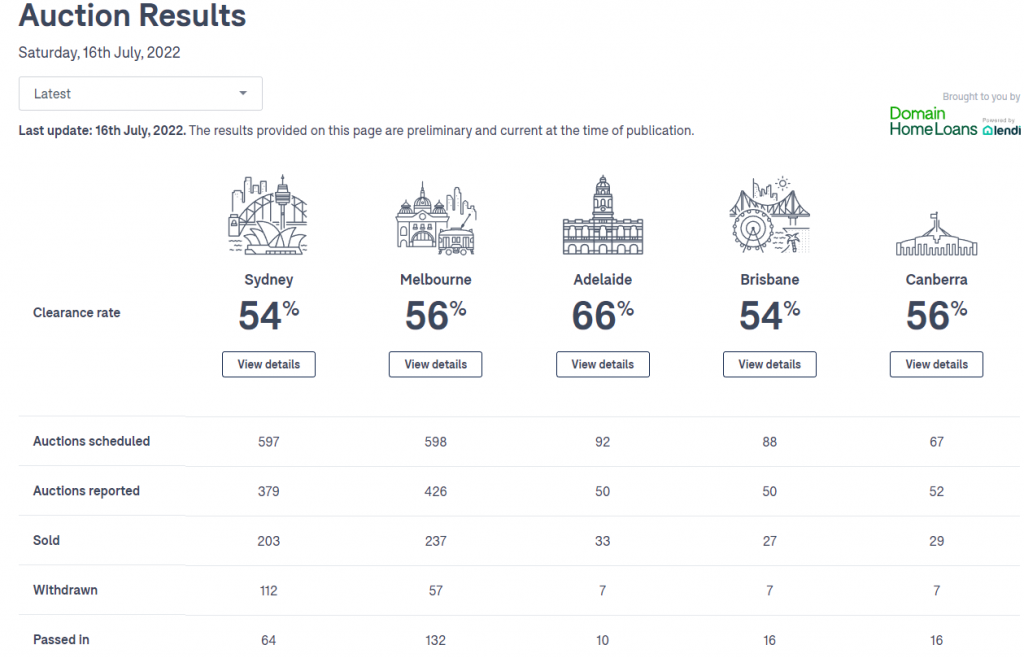View details for Sydney auctions

click(x=268, y=364)
